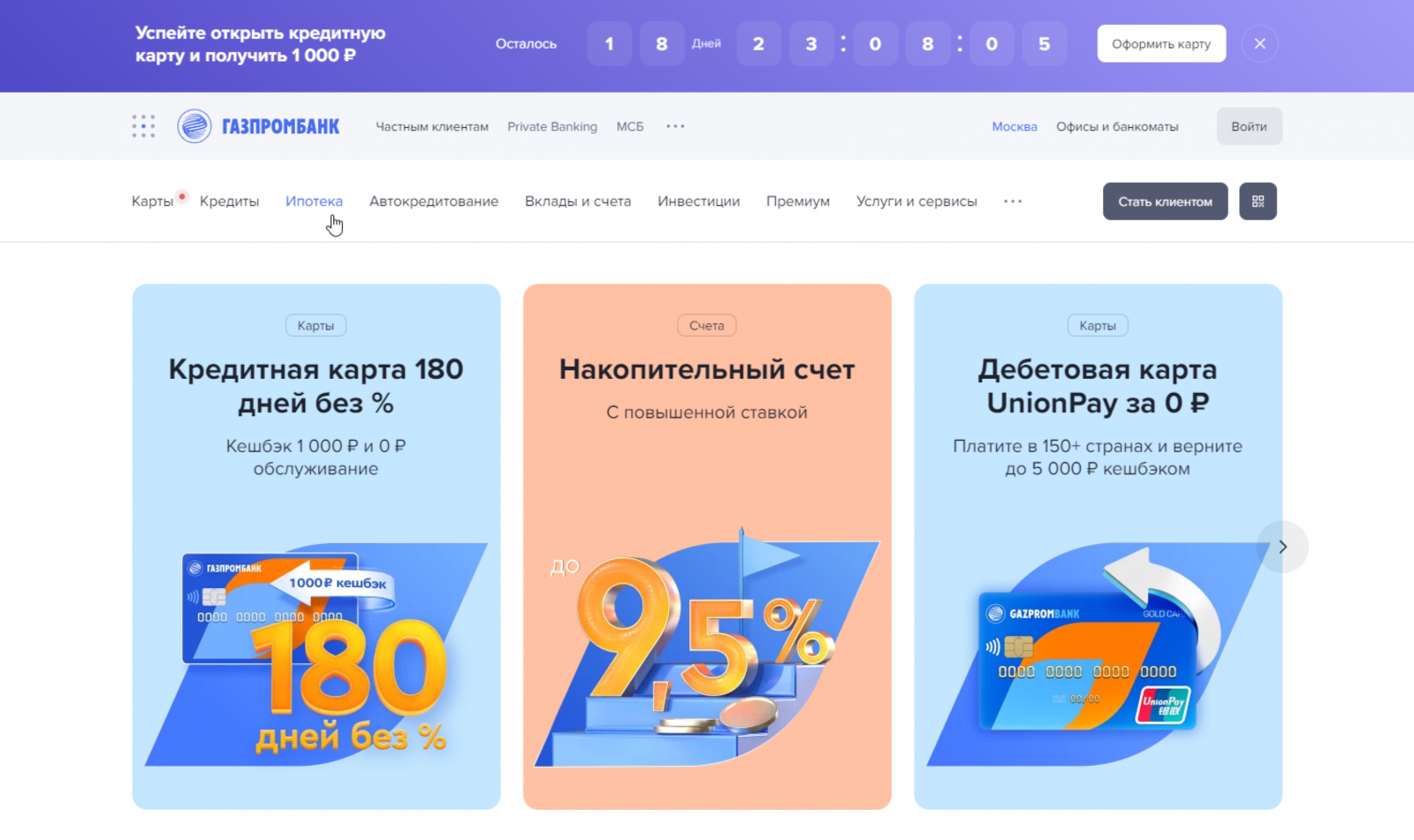The width and height of the screenshot is (1414, 840).
Task: Click the Счета tag on the orange card
Action: (707, 325)
